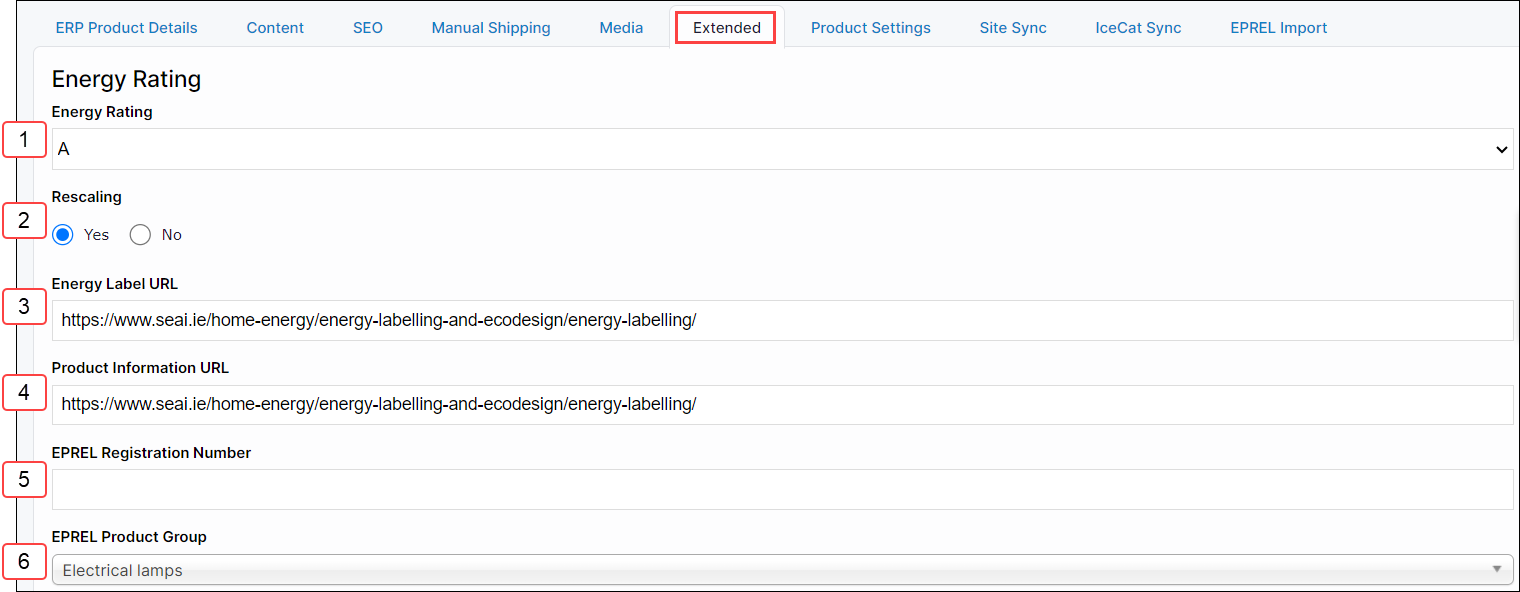Open the EPREL Product Group dropdown
The height and width of the screenshot is (592, 1520).
tap(781, 570)
